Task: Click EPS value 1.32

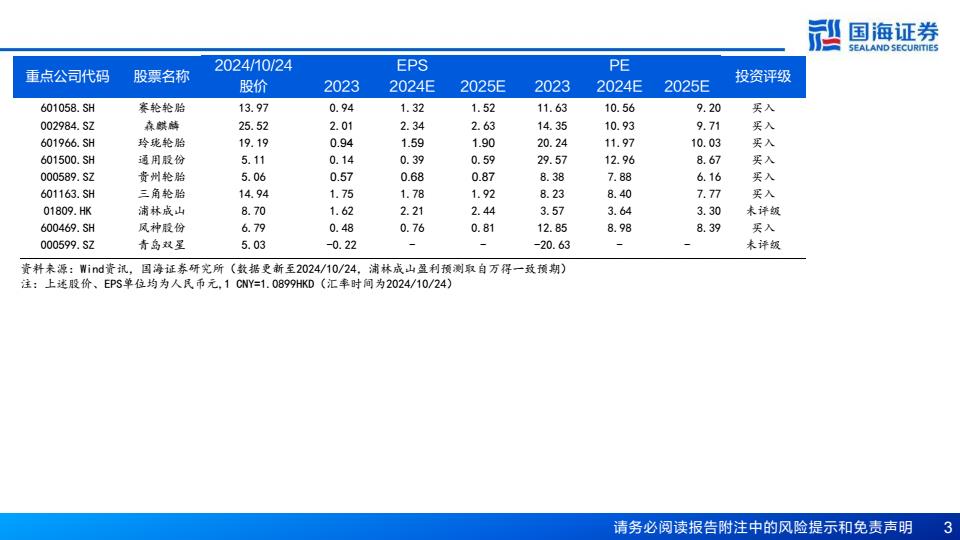Action: [412, 108]
